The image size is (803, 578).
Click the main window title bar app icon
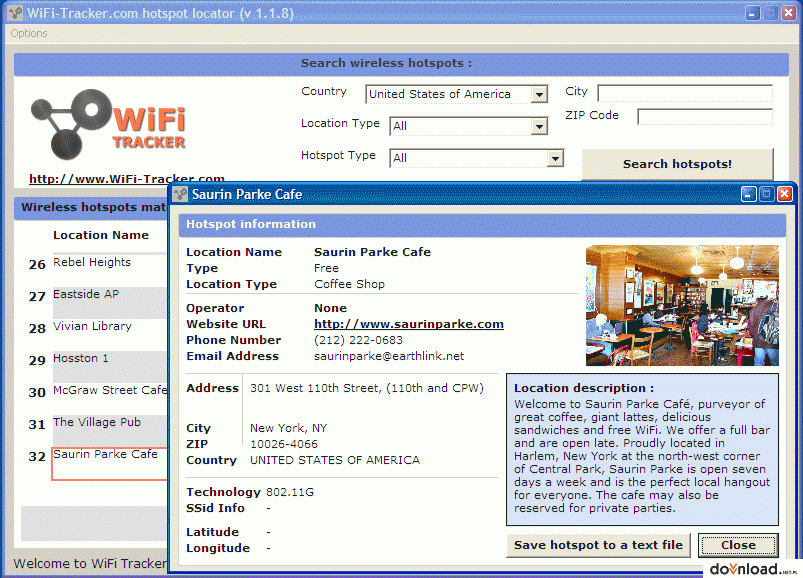(15, 13)
